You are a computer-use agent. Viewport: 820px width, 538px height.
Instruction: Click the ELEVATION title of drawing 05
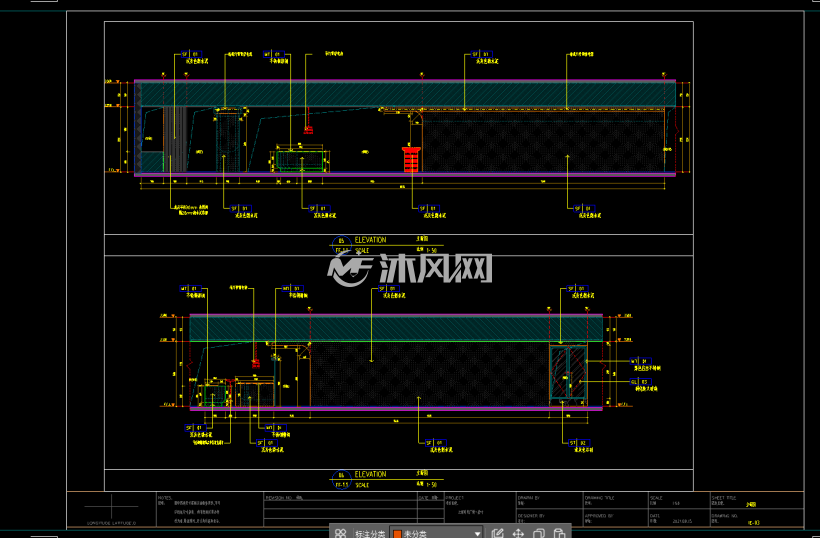coord(370,240)
